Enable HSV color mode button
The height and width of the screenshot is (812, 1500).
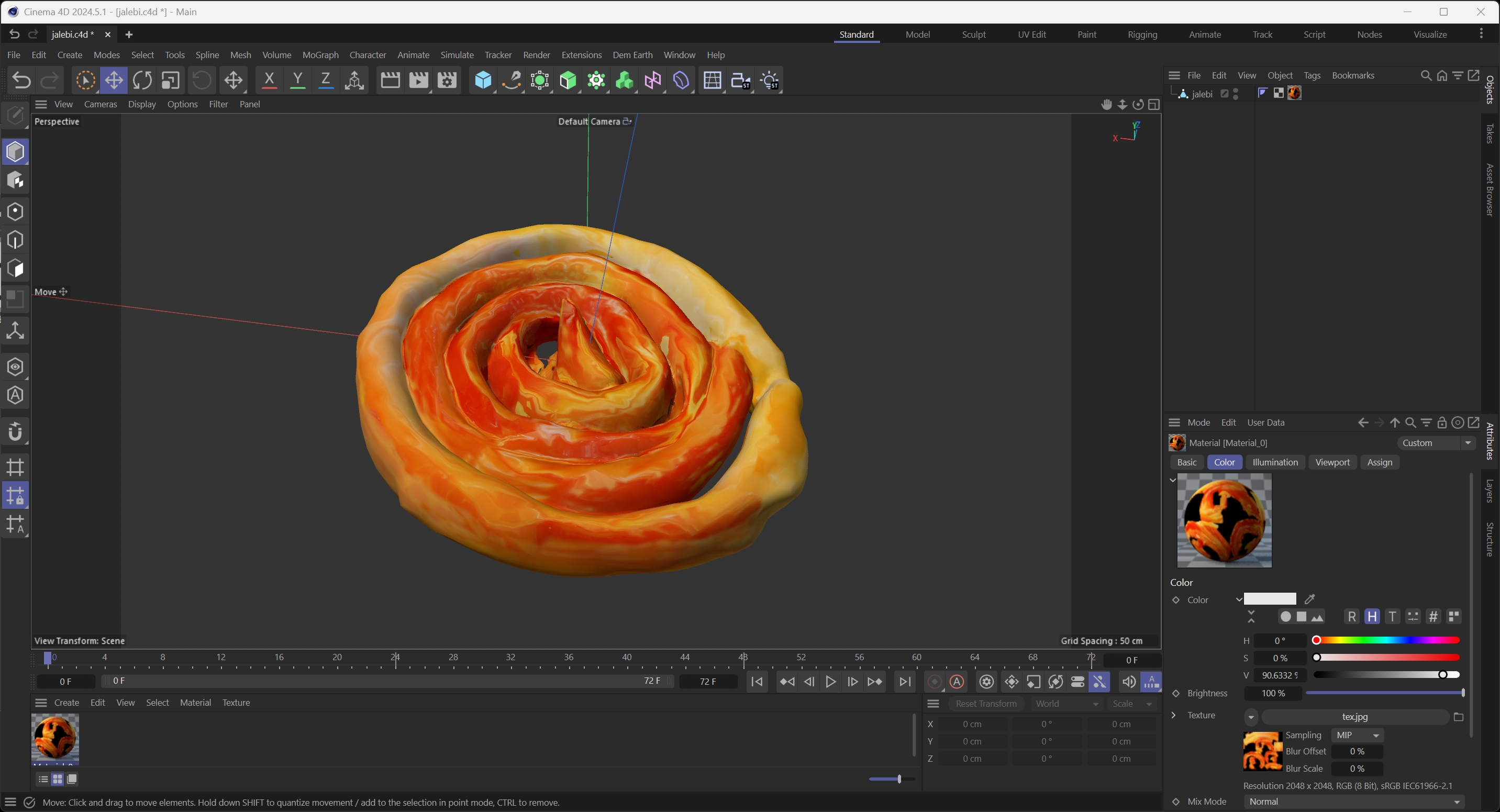(1372, 616)
